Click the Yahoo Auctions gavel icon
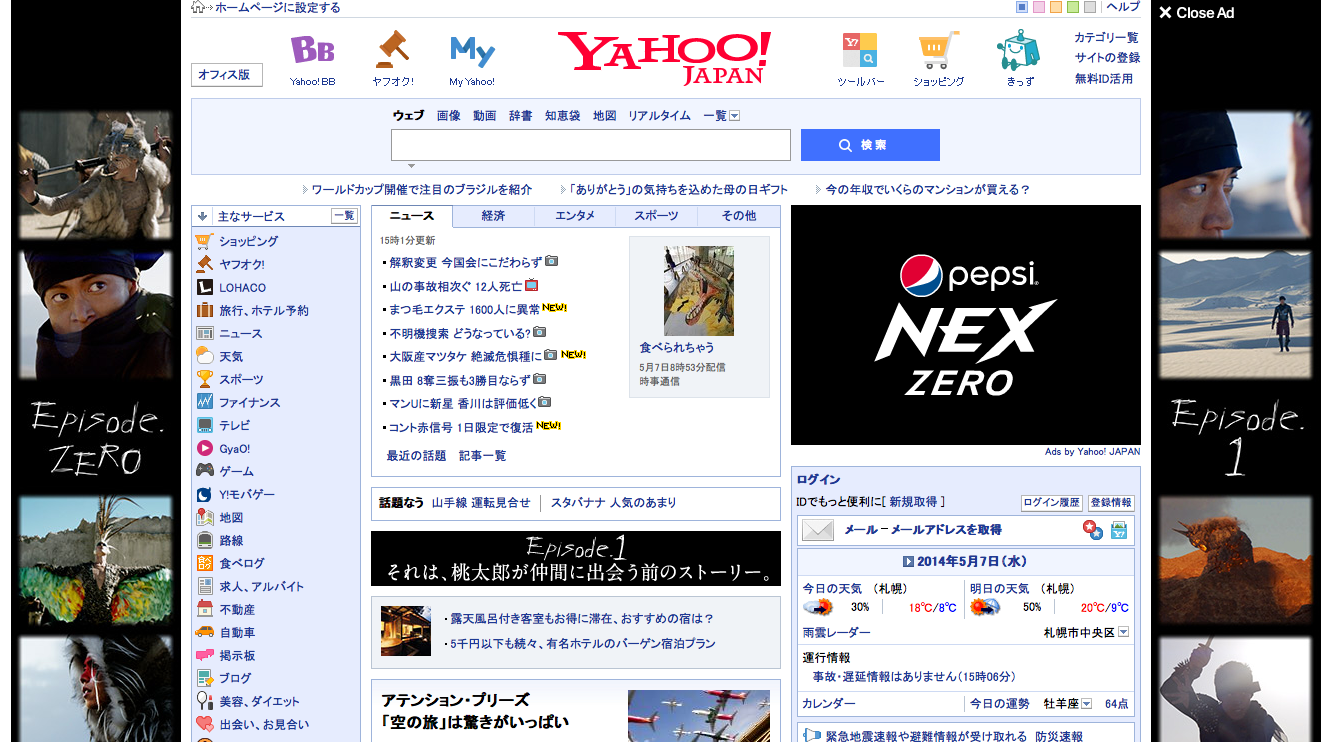 coord(392,50)
